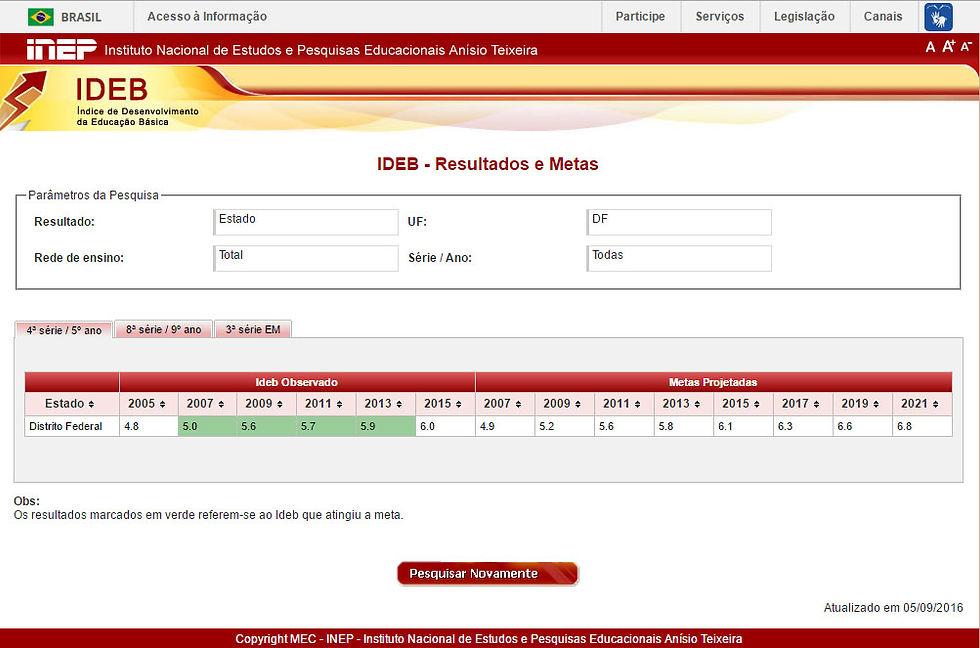
Task: Click the Atualizado em 05/09/2016 text
Action: 893,607
